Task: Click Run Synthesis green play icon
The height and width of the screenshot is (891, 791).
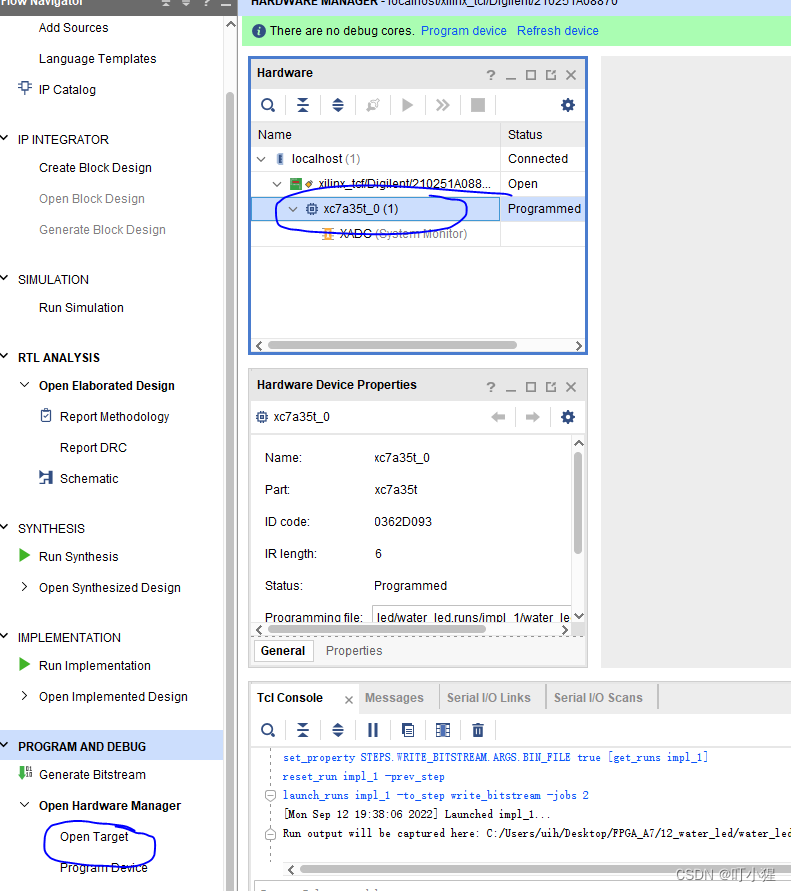Action: (x=24, y=555)
